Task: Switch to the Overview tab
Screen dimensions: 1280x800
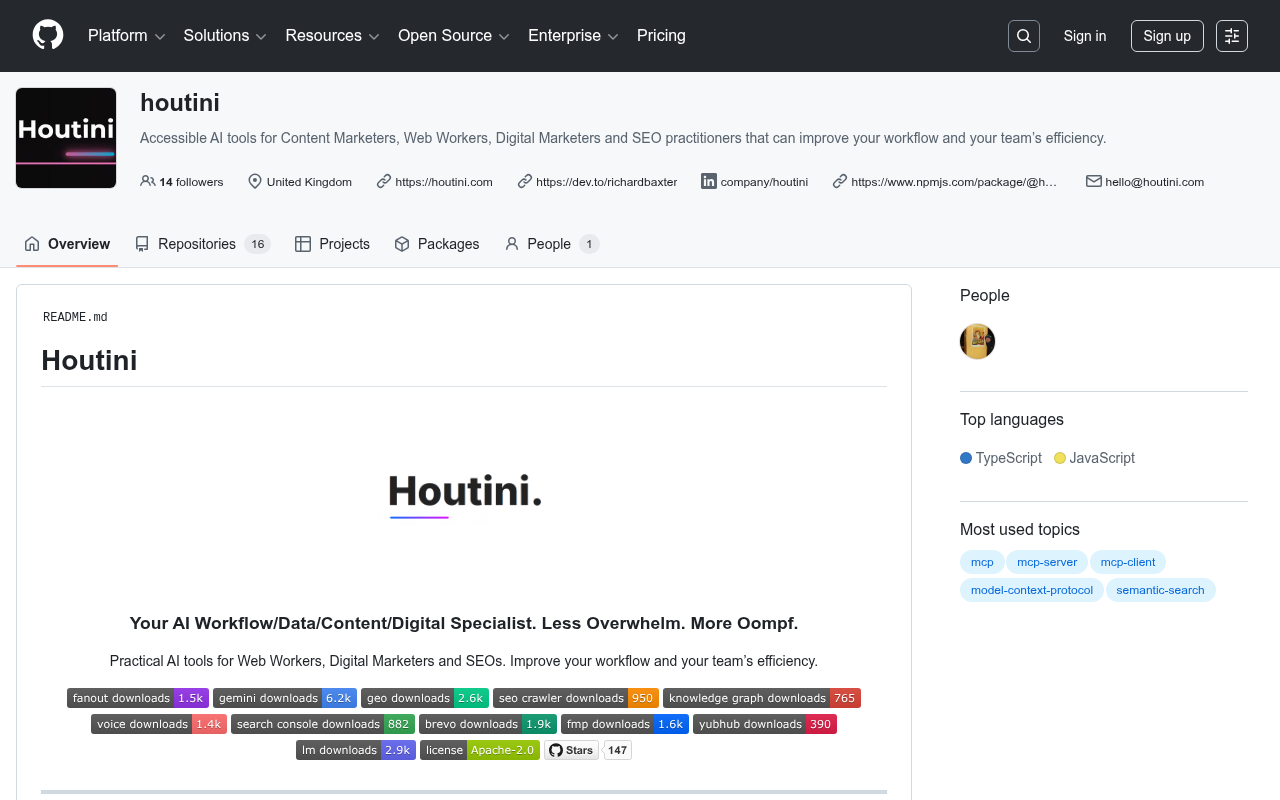Action: point(66,243)
